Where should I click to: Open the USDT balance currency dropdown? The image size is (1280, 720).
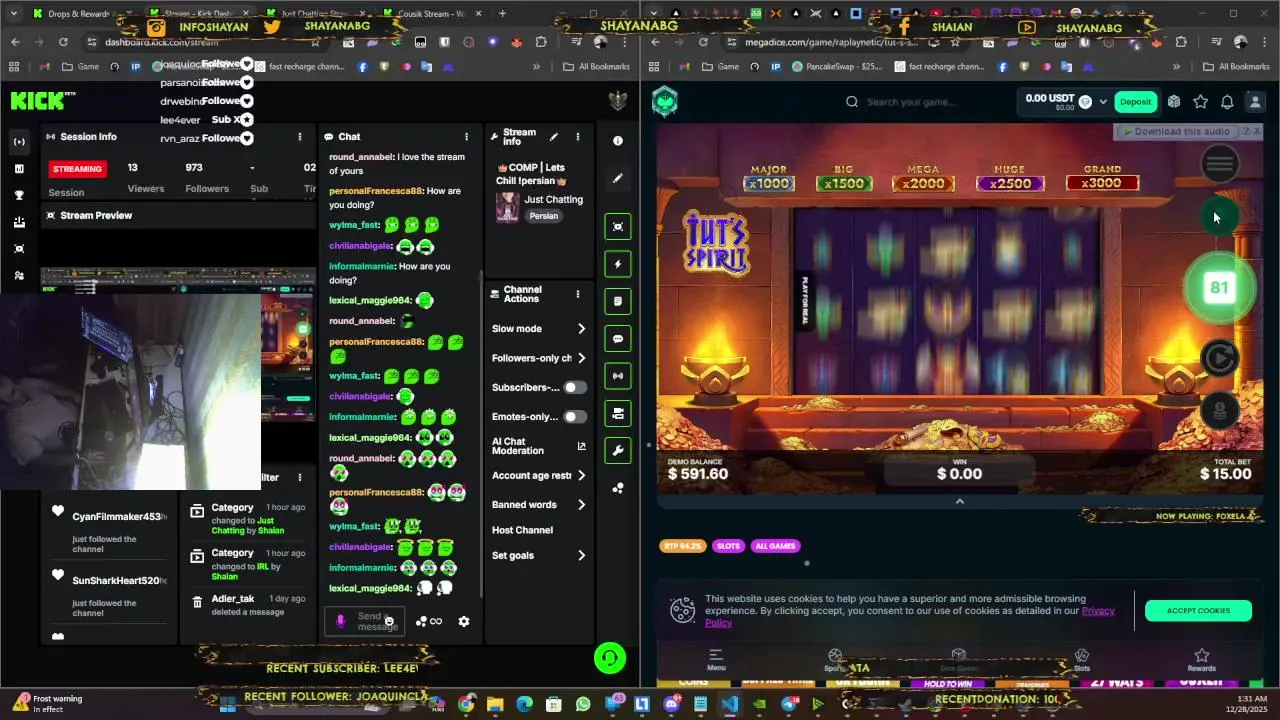coord(1103,101)
